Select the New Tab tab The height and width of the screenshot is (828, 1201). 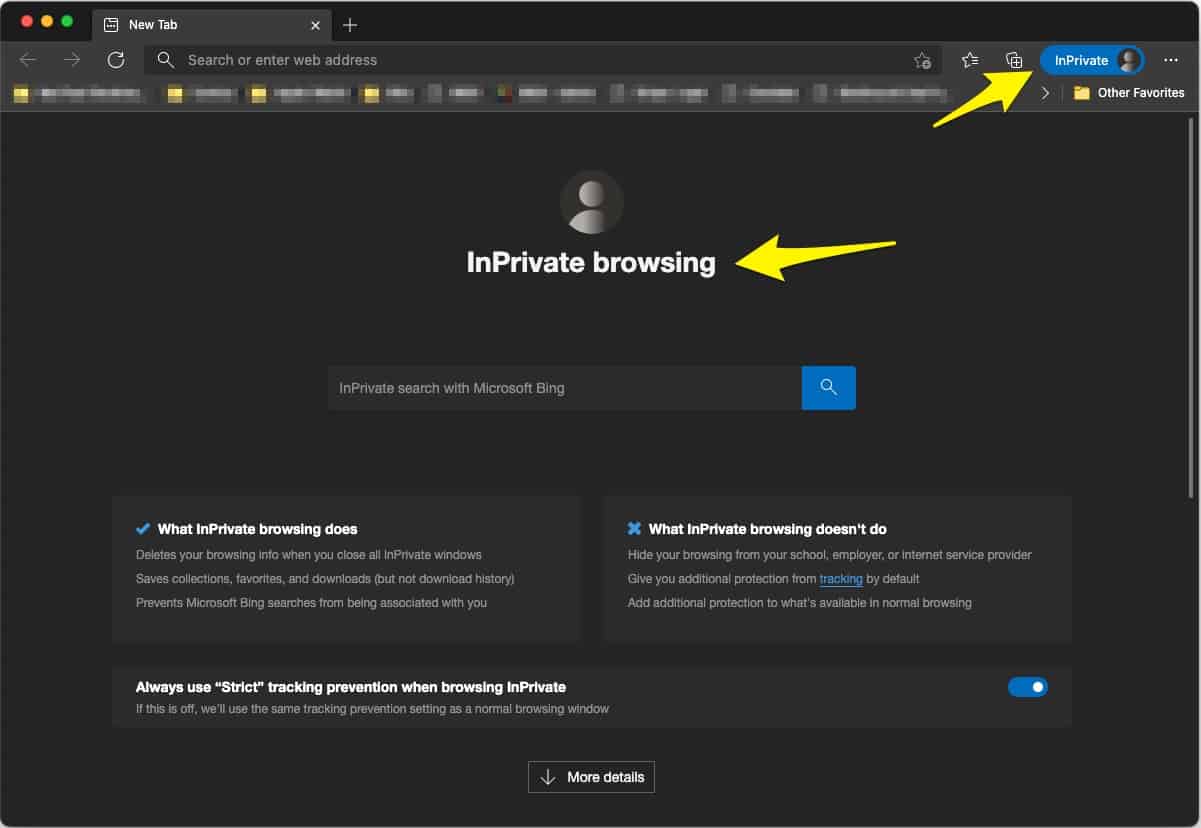[211, 25]
